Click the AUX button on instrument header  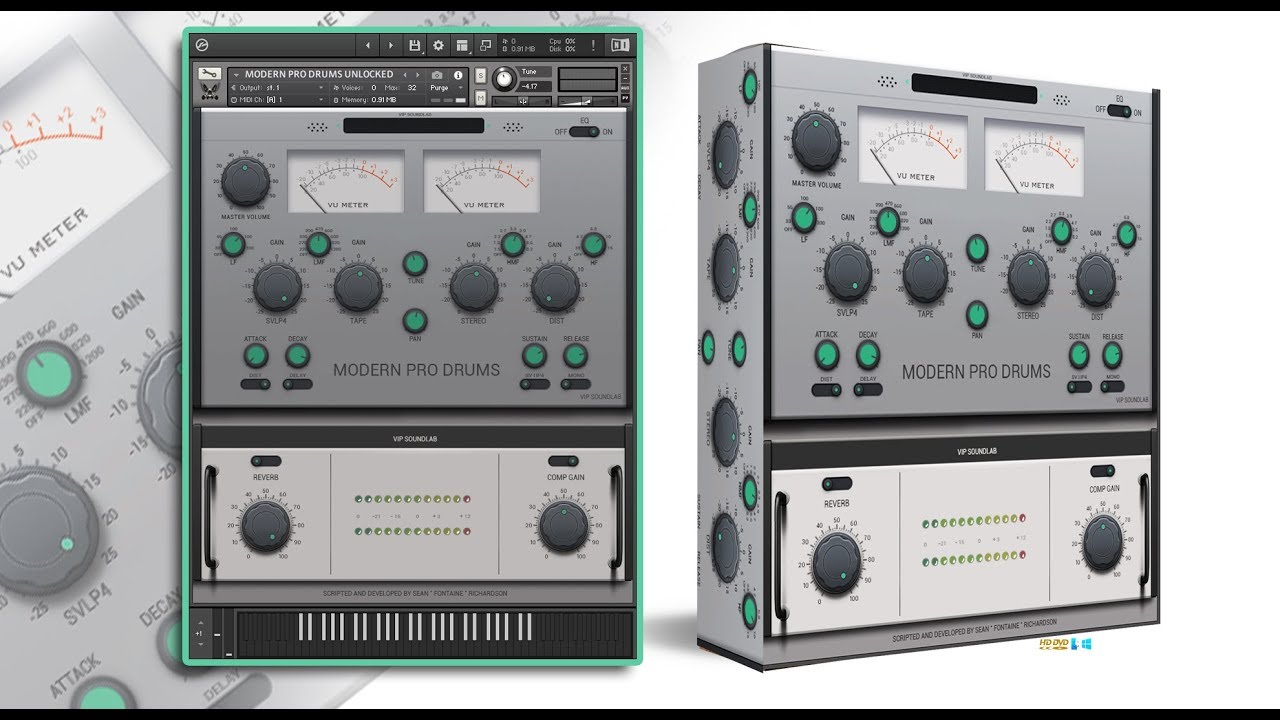[x=625, y=87]
